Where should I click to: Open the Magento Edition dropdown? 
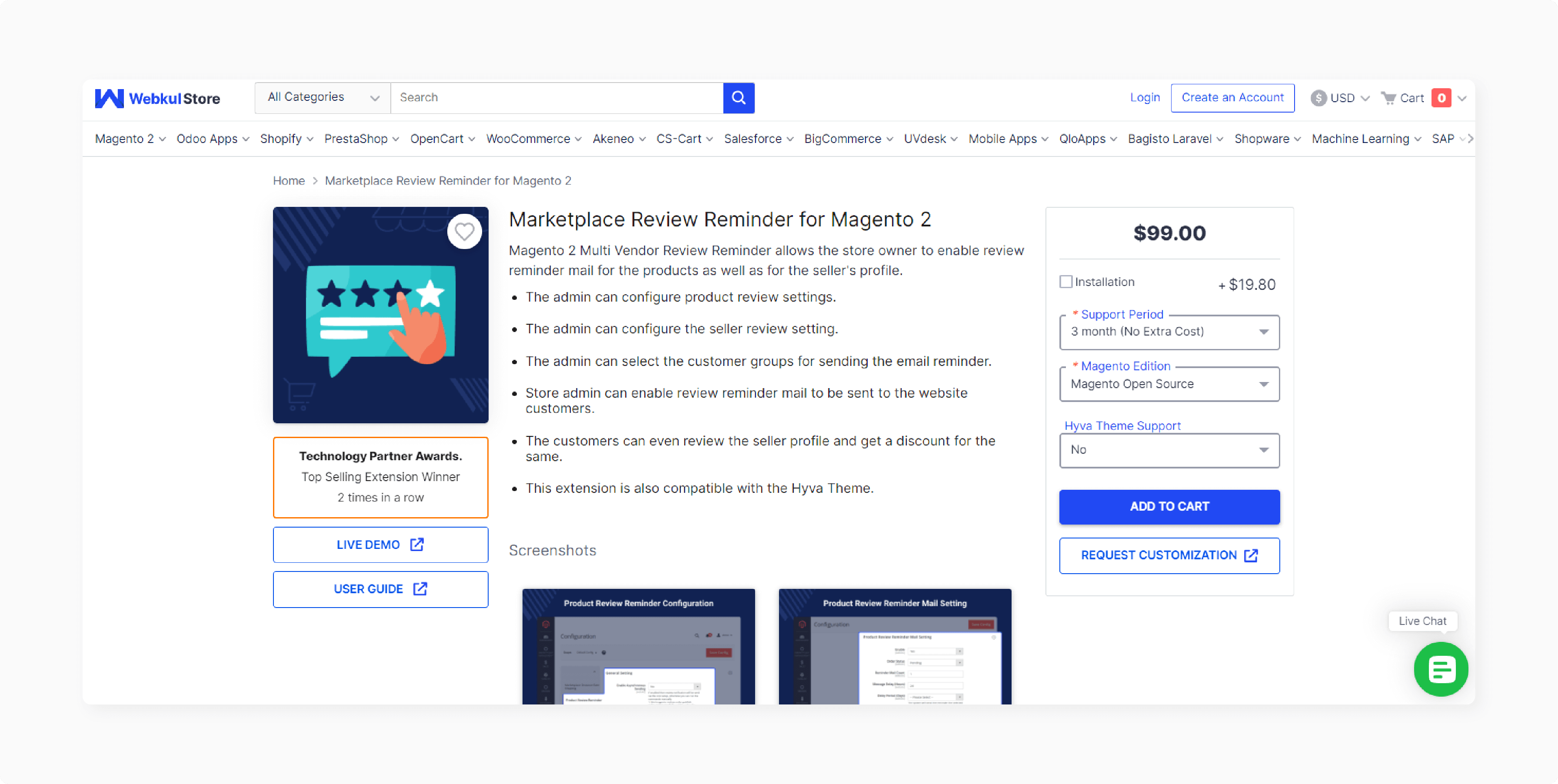pyautogui.click(x=1169, y=384)
